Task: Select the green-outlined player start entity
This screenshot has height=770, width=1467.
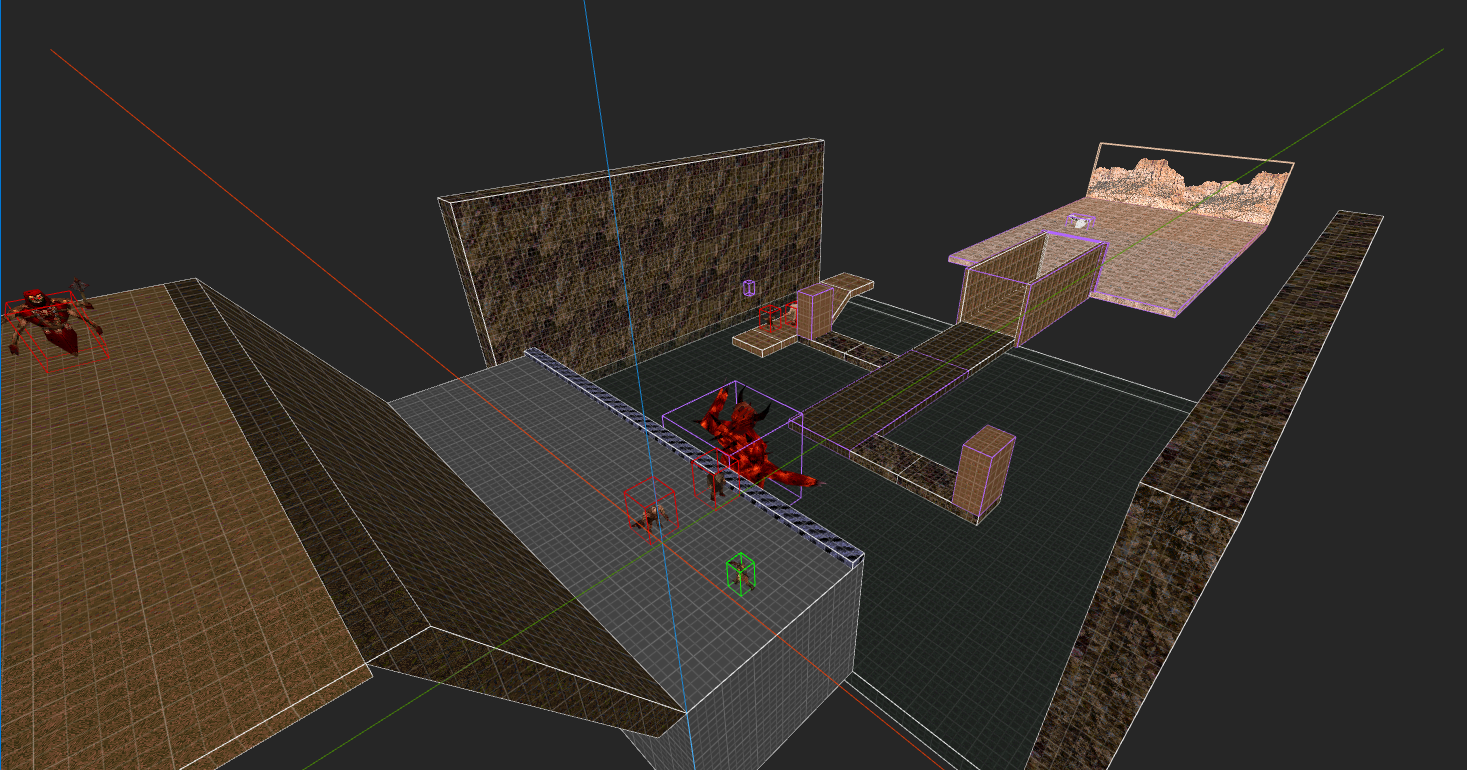Action: tap(740, 574)
